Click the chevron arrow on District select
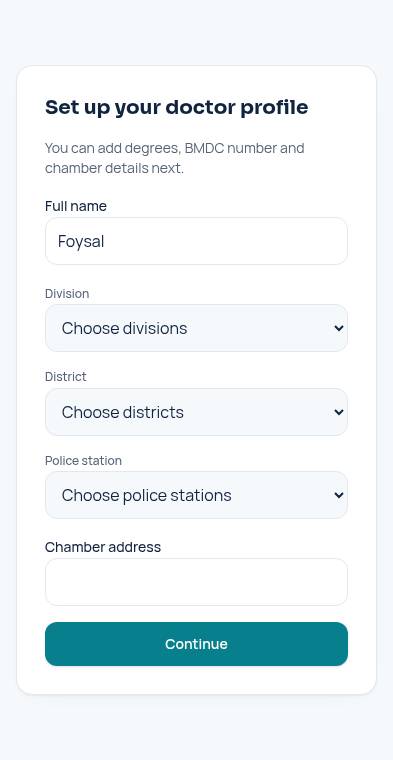Viewport: 393px width, 760px height. pos(339,412)
